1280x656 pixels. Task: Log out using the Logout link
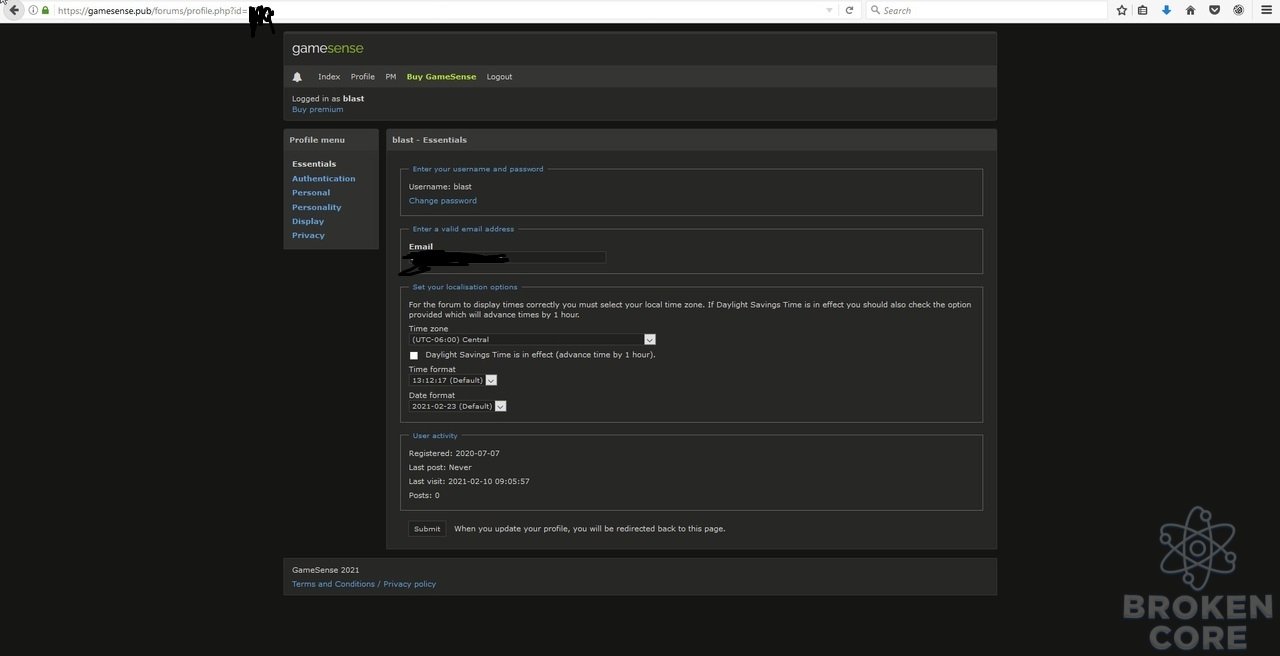[499, 77]
